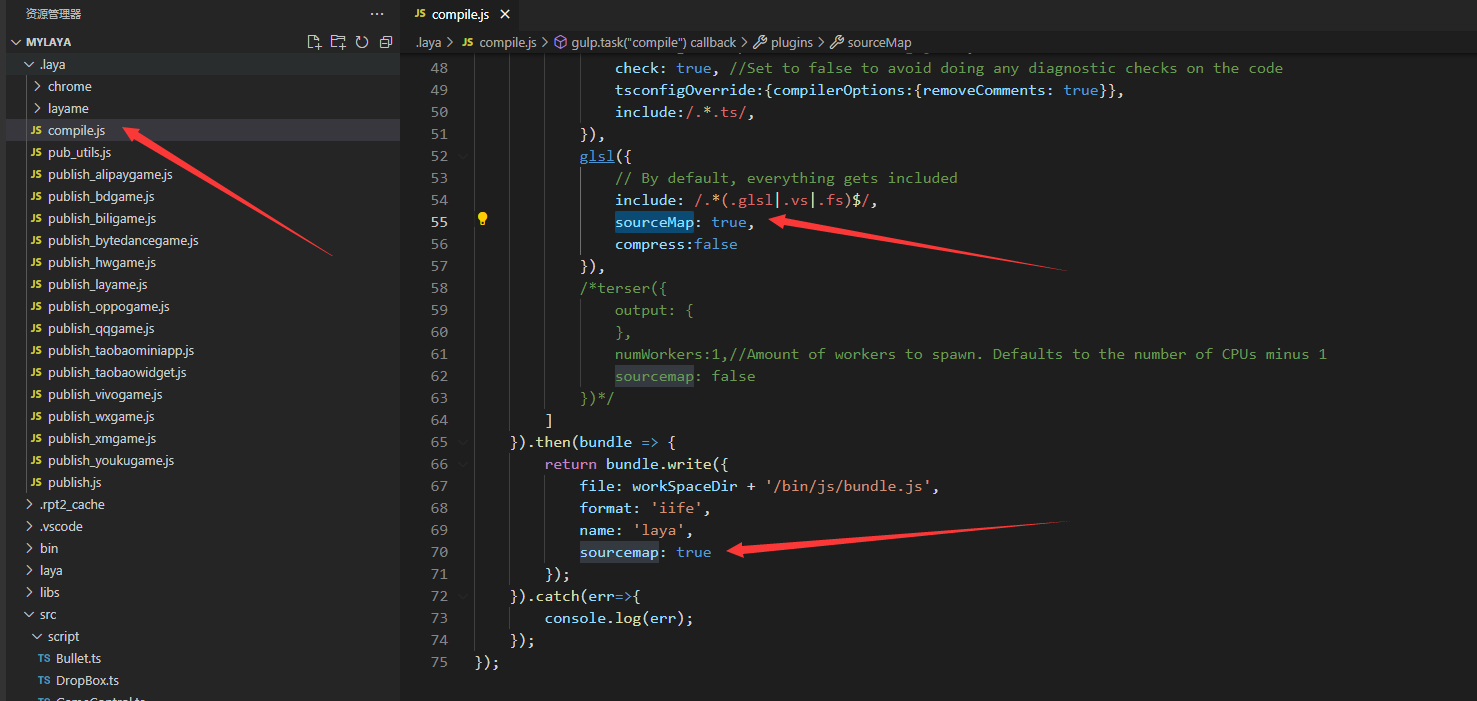Fold bundle.write block at line 66
This screenshot has width=1477, height=701.
[x=462, y=464]
